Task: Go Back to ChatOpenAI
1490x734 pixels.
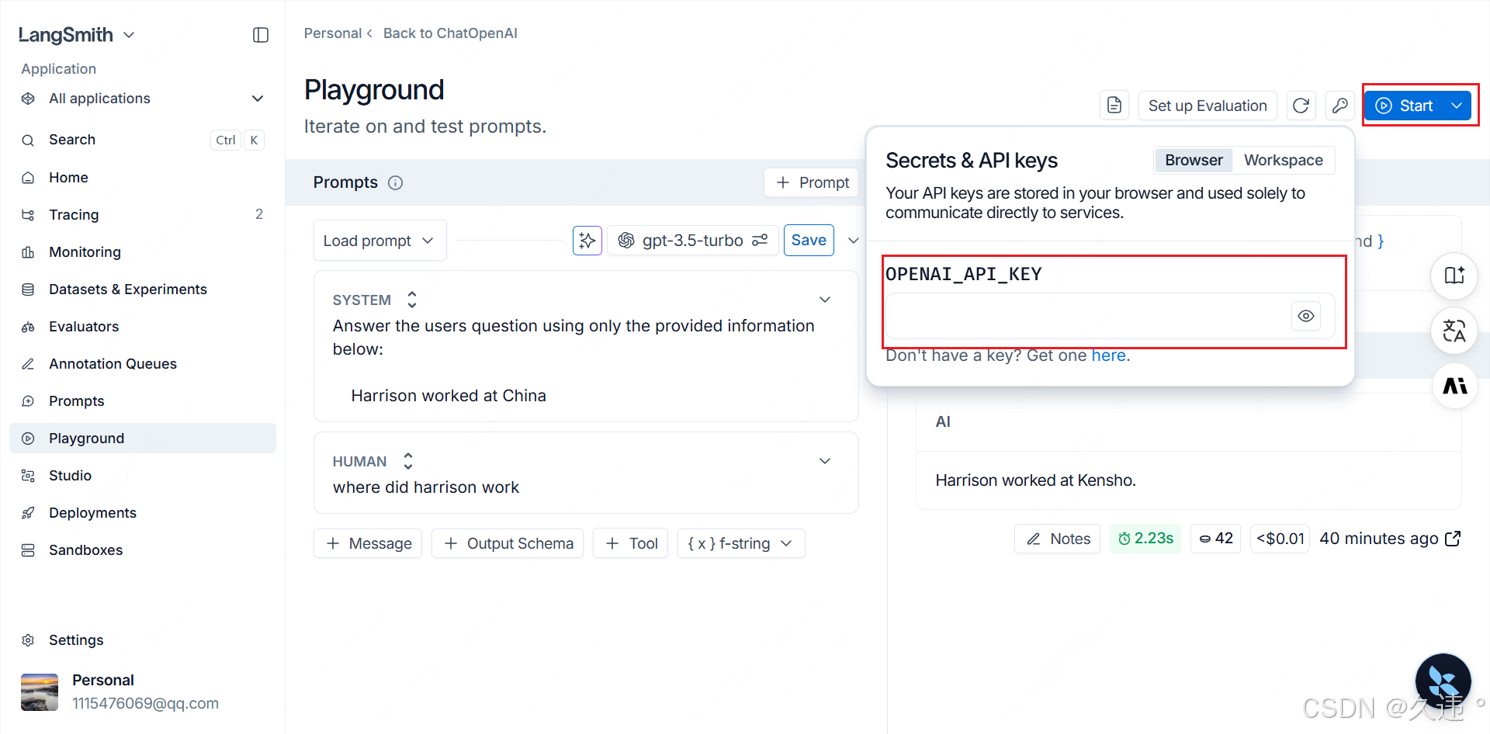Action: [x=450, y=33]
